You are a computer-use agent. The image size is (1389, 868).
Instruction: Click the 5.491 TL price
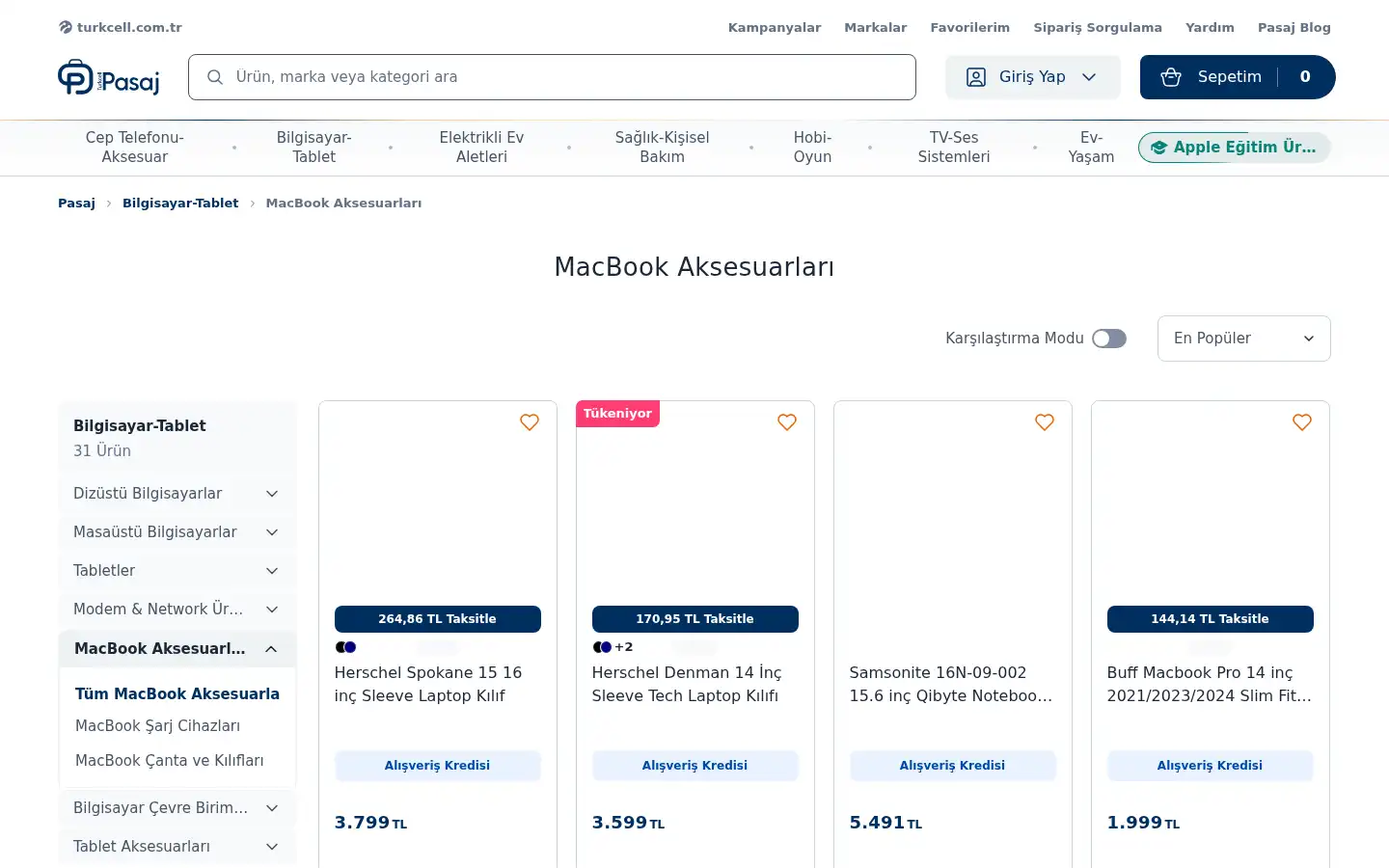pos(886,823)
